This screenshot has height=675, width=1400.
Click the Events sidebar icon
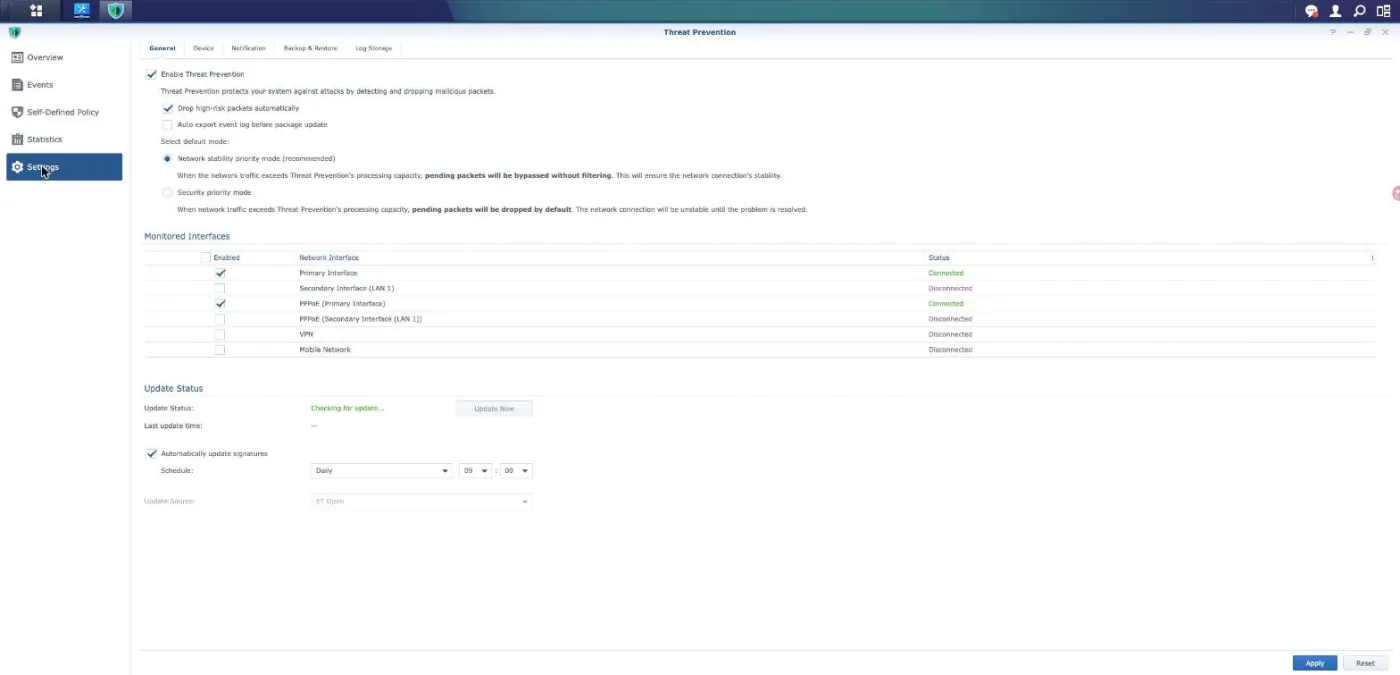[x=17, y=85]
